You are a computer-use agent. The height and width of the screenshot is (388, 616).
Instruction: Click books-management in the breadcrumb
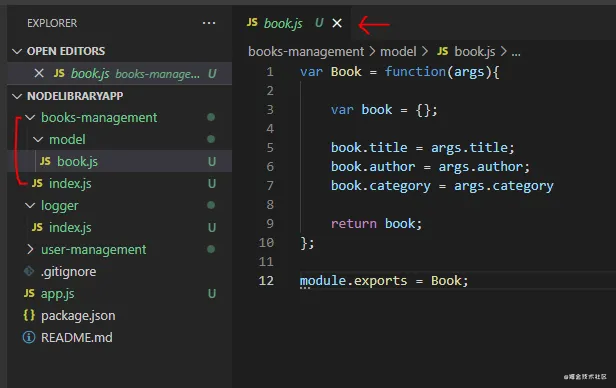pos(306,51)
